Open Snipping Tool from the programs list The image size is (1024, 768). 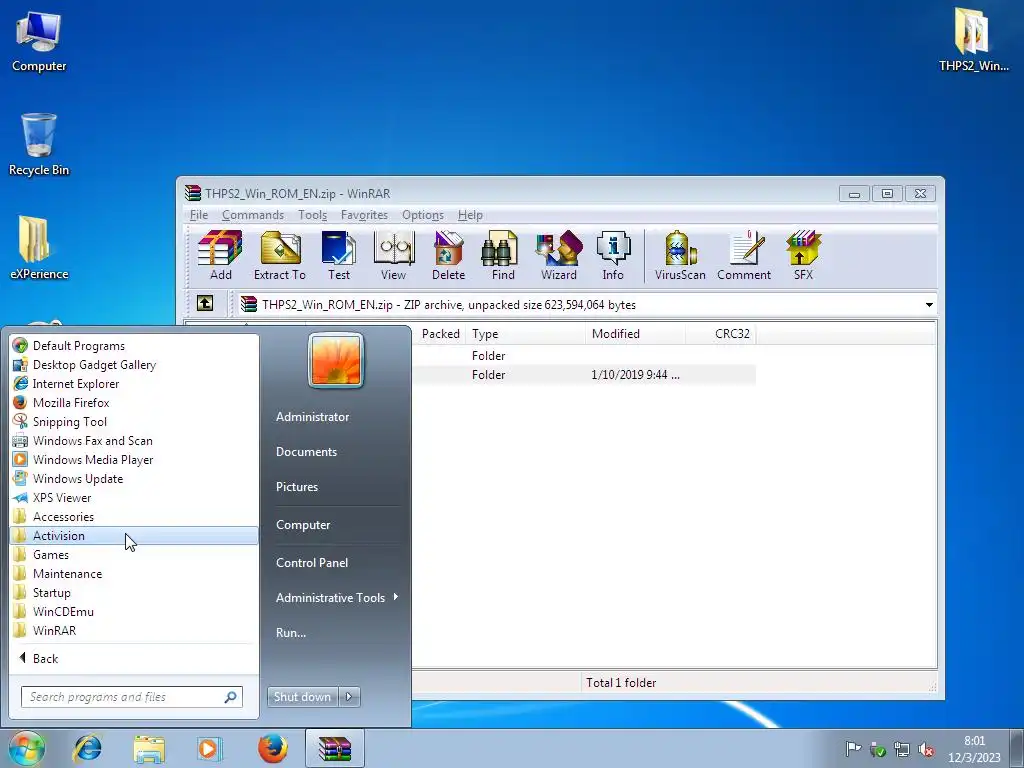click(134, 421)
